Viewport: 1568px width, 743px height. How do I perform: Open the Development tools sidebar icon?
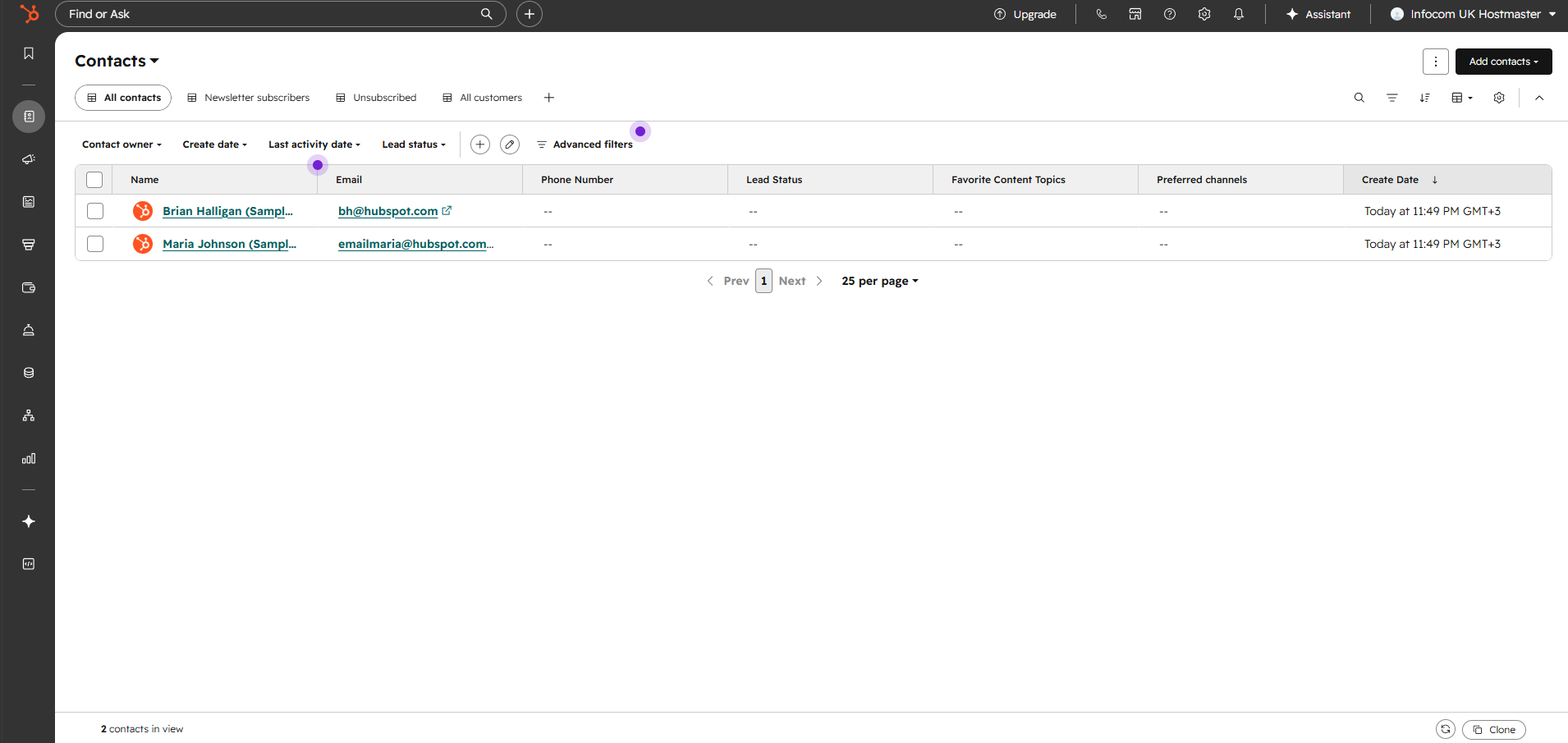point(29,564)
